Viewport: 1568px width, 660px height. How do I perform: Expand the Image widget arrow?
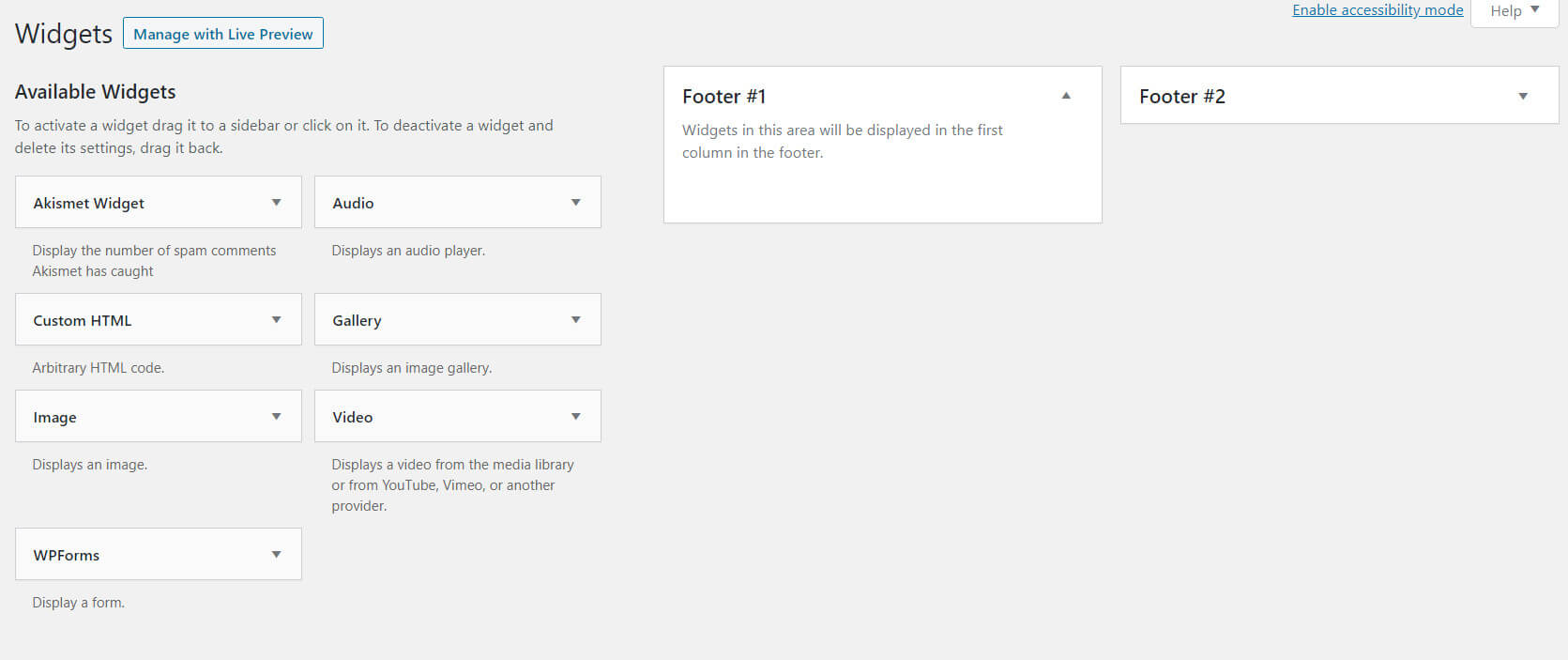(x=276, y=417)
